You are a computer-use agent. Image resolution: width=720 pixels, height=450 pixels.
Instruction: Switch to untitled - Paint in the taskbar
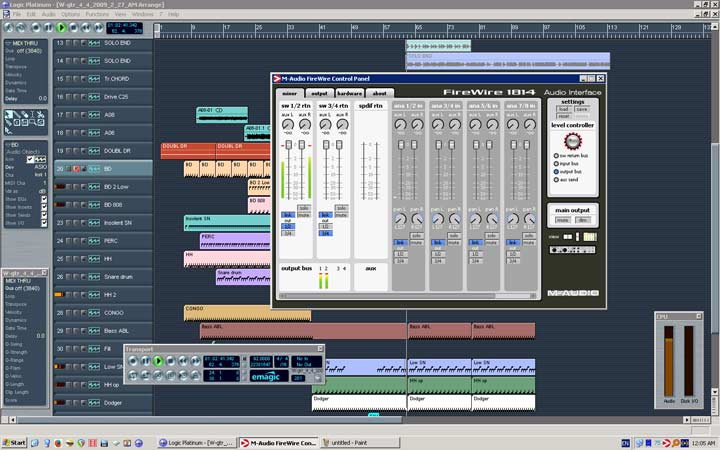[x=360, y=443]
